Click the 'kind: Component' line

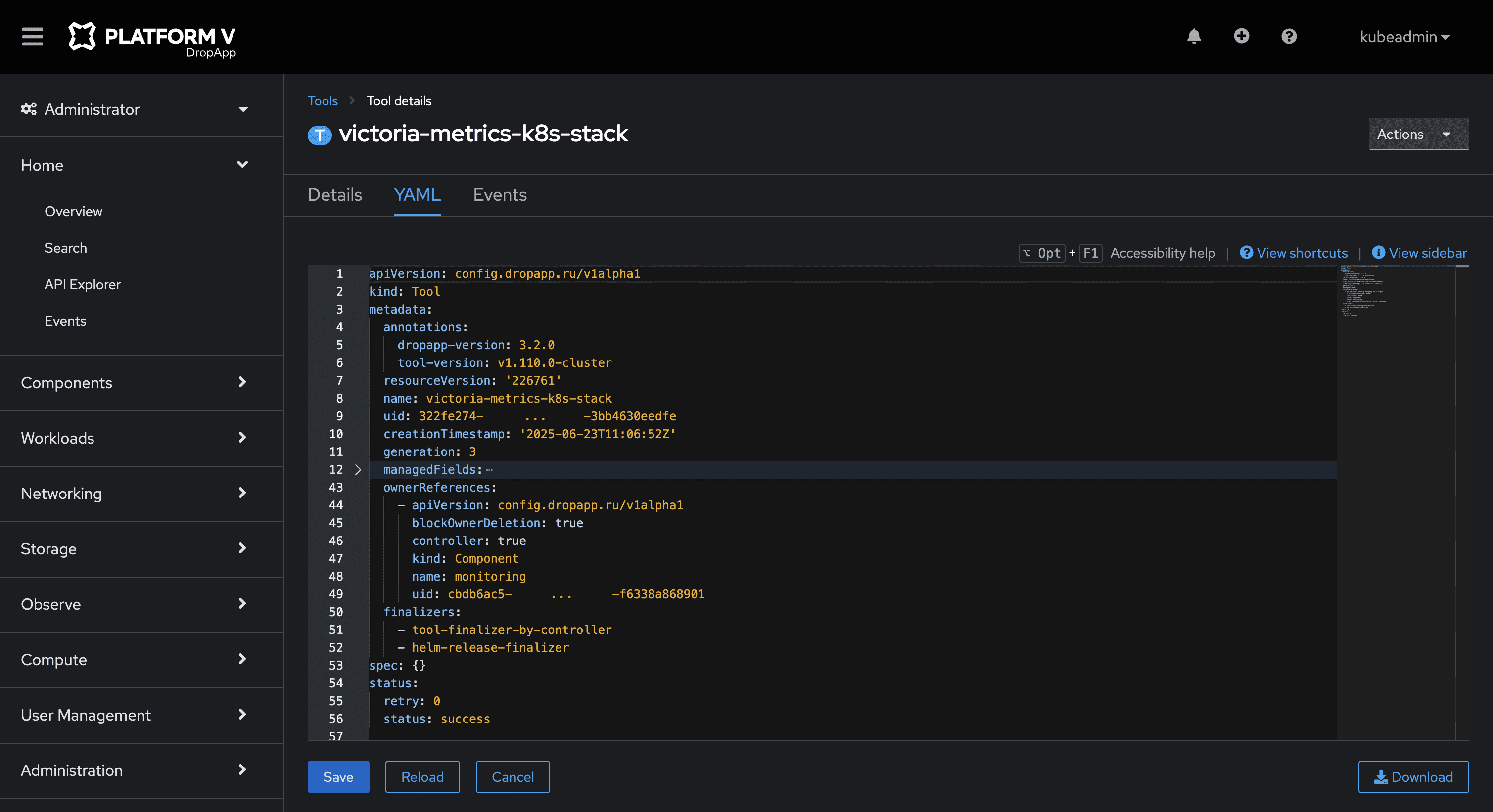pos(466,558)
